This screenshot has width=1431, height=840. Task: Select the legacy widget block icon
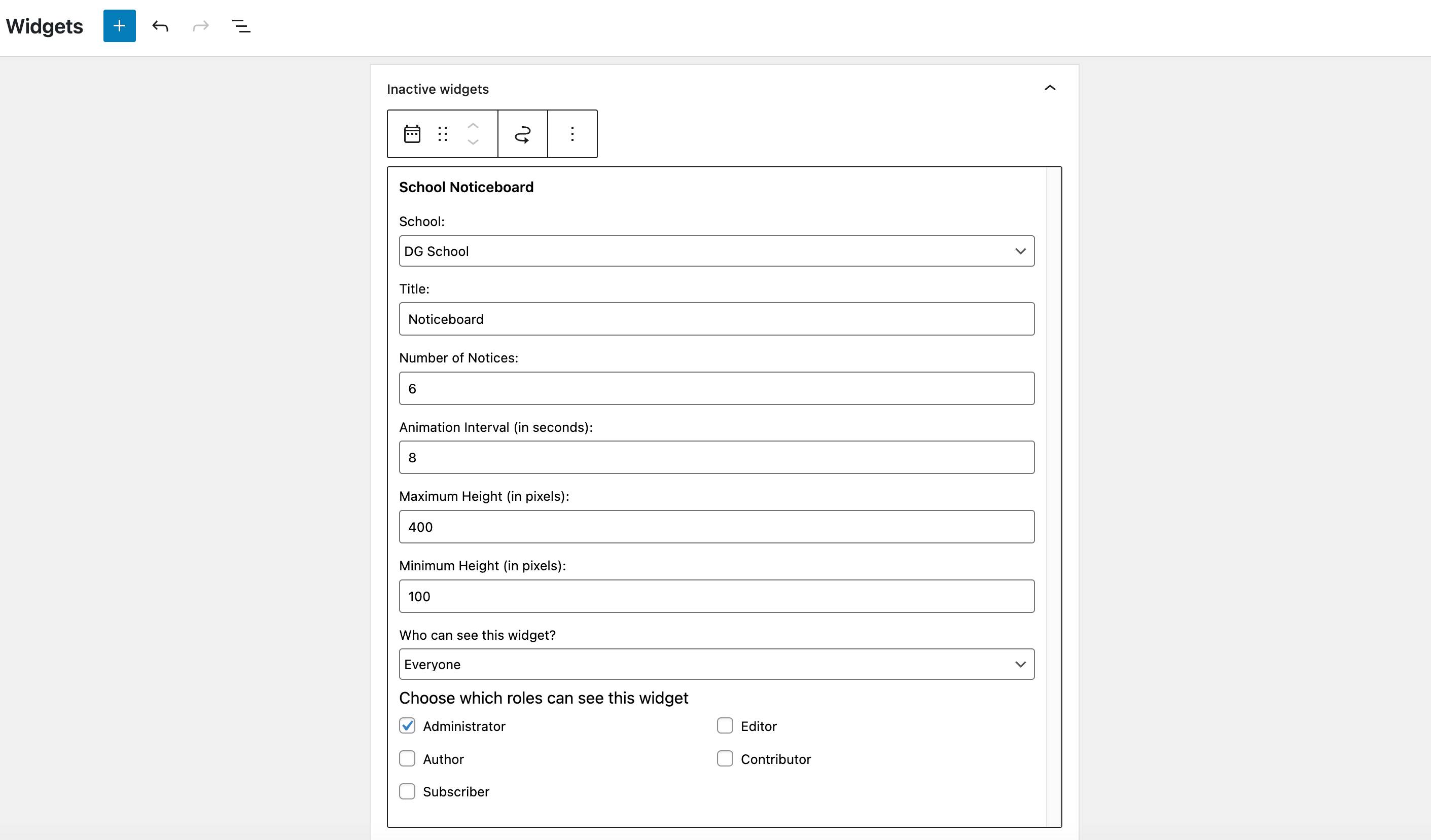tap(412, 133)
